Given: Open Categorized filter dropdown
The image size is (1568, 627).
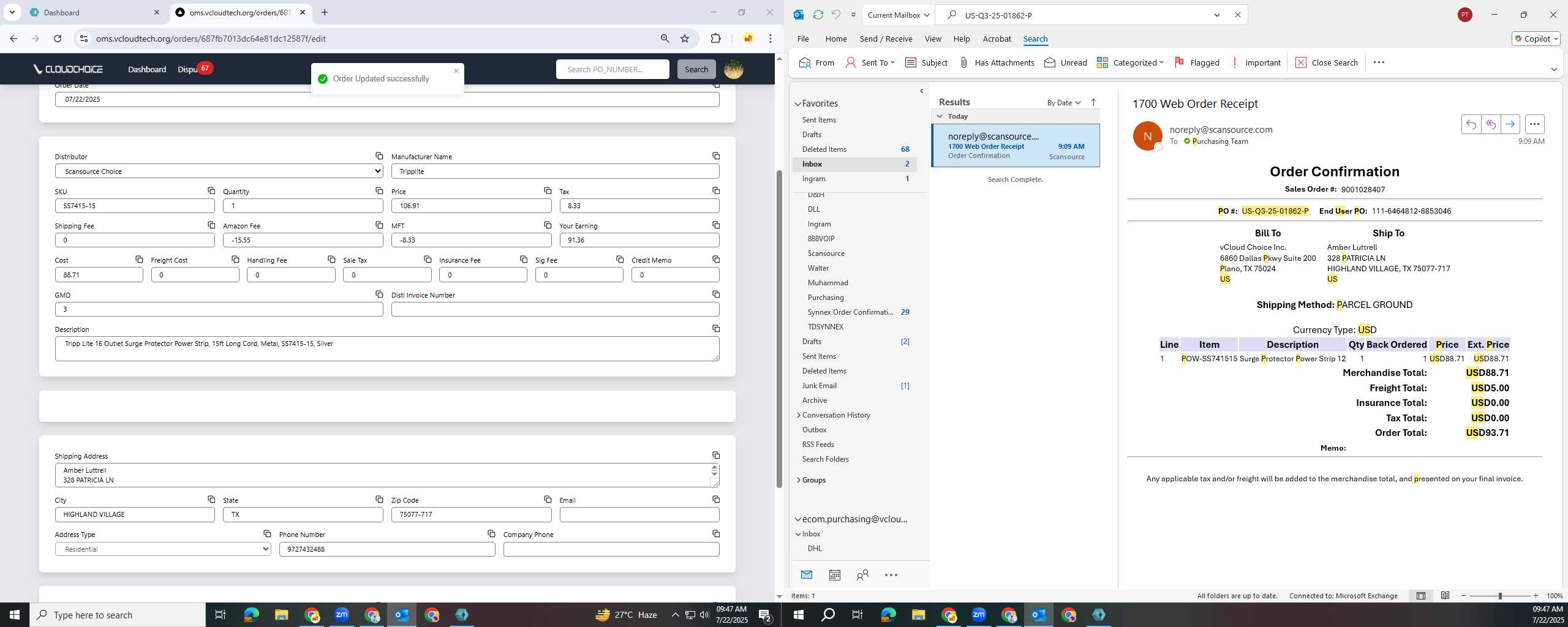Looking at the screenshot, I should [x=1130, y=62].
